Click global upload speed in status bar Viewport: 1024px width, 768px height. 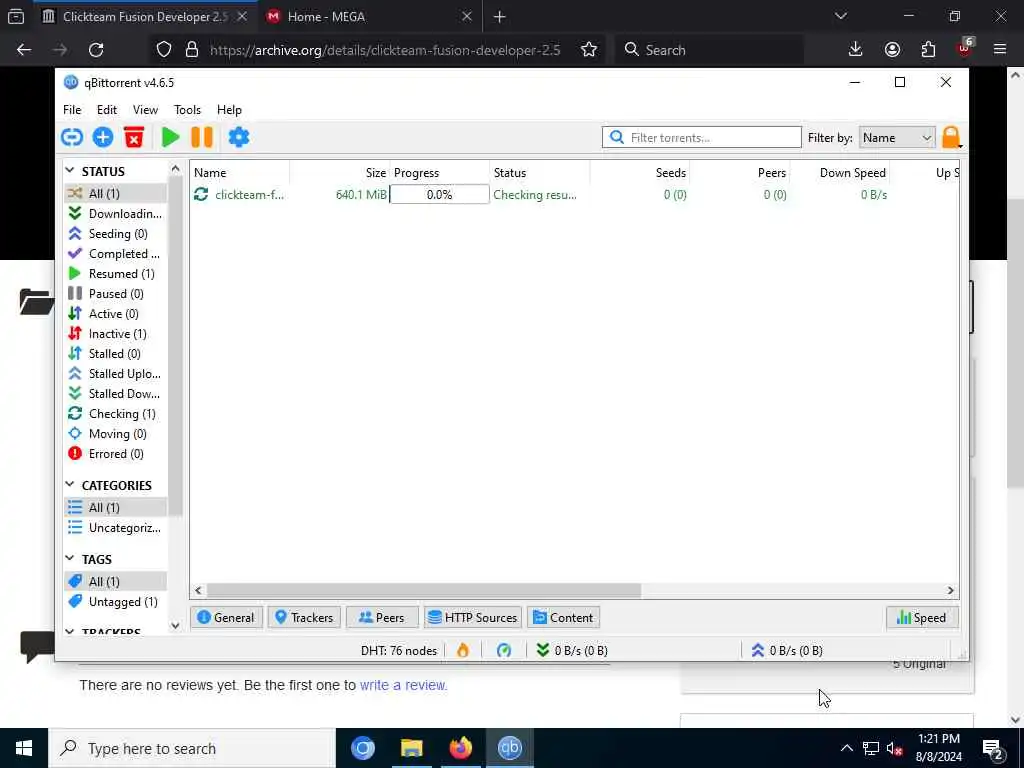[787, 650]
